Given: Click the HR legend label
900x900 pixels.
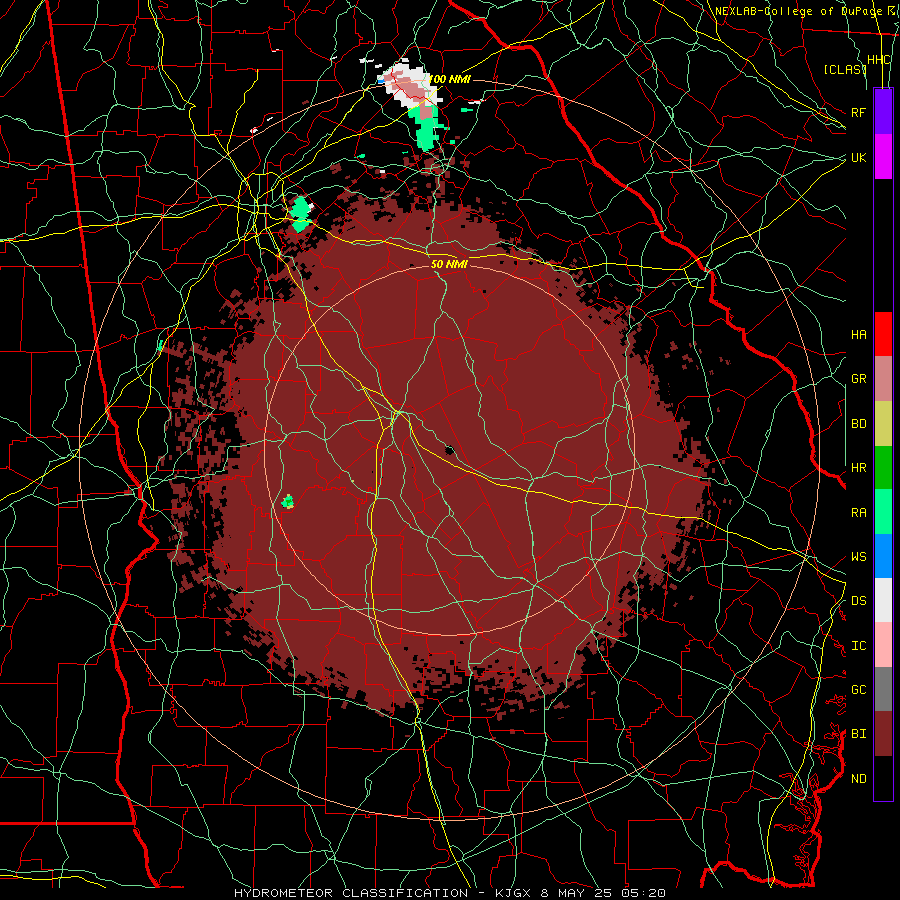Looking at the screenshot, I should [x=858, y=468].
